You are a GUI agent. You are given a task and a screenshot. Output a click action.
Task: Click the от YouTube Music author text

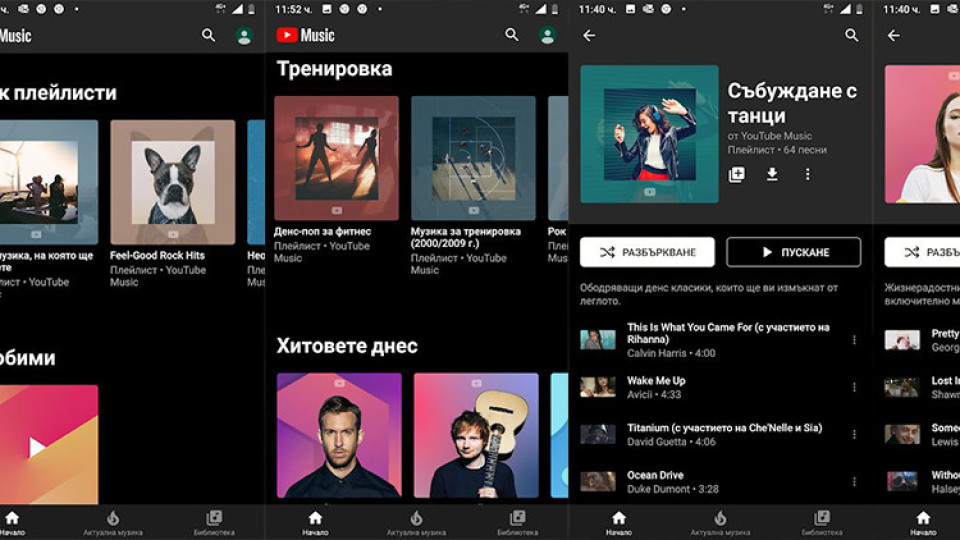tap(770, 136)
